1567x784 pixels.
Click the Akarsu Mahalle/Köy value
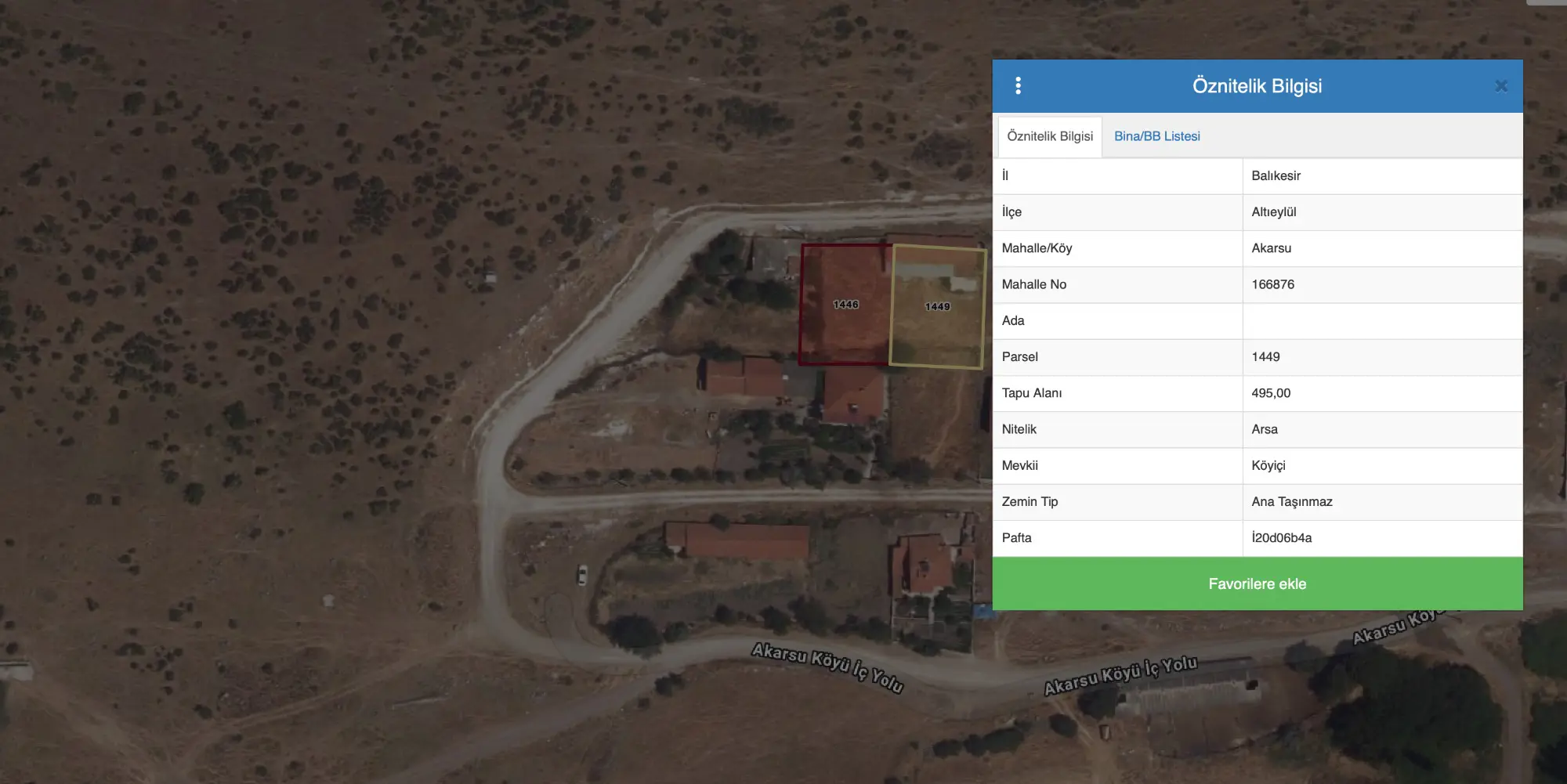[x=1271, y=247]
